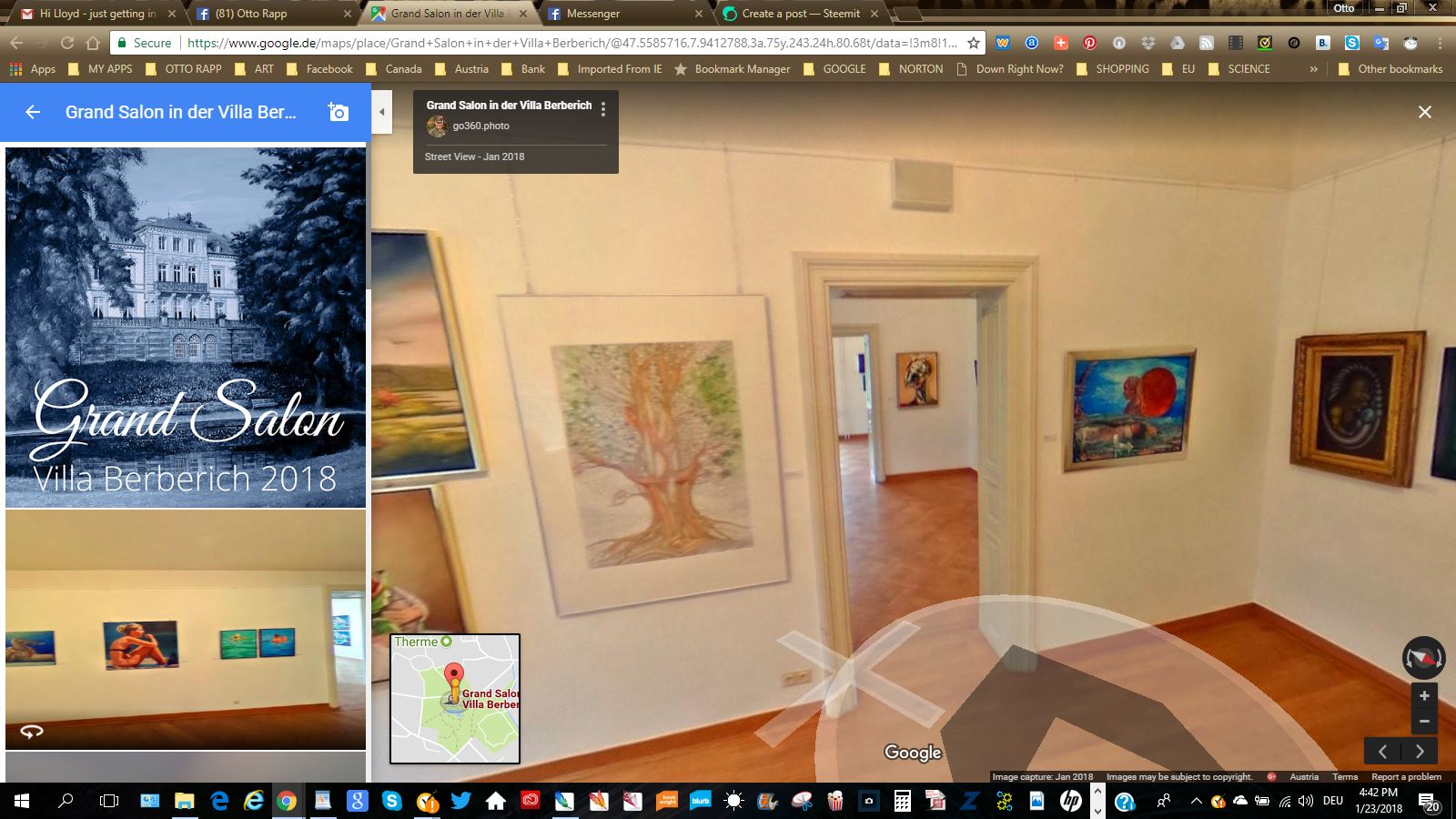The image size is (1456, 819).
Task: Open the alarm clock extension
Action: tap(1410, 43)
